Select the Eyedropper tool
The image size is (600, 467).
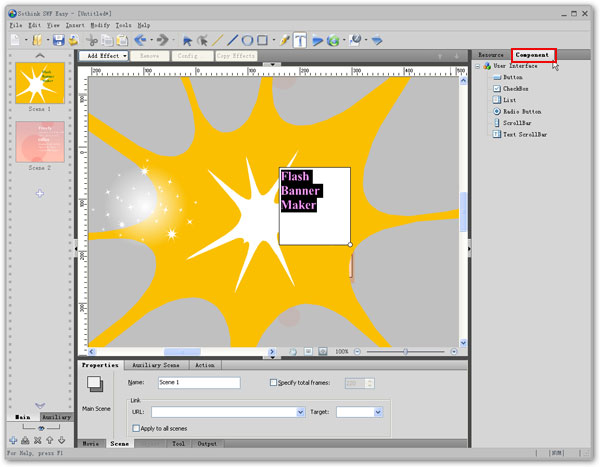pyautogui.click(x=284, y=40)
